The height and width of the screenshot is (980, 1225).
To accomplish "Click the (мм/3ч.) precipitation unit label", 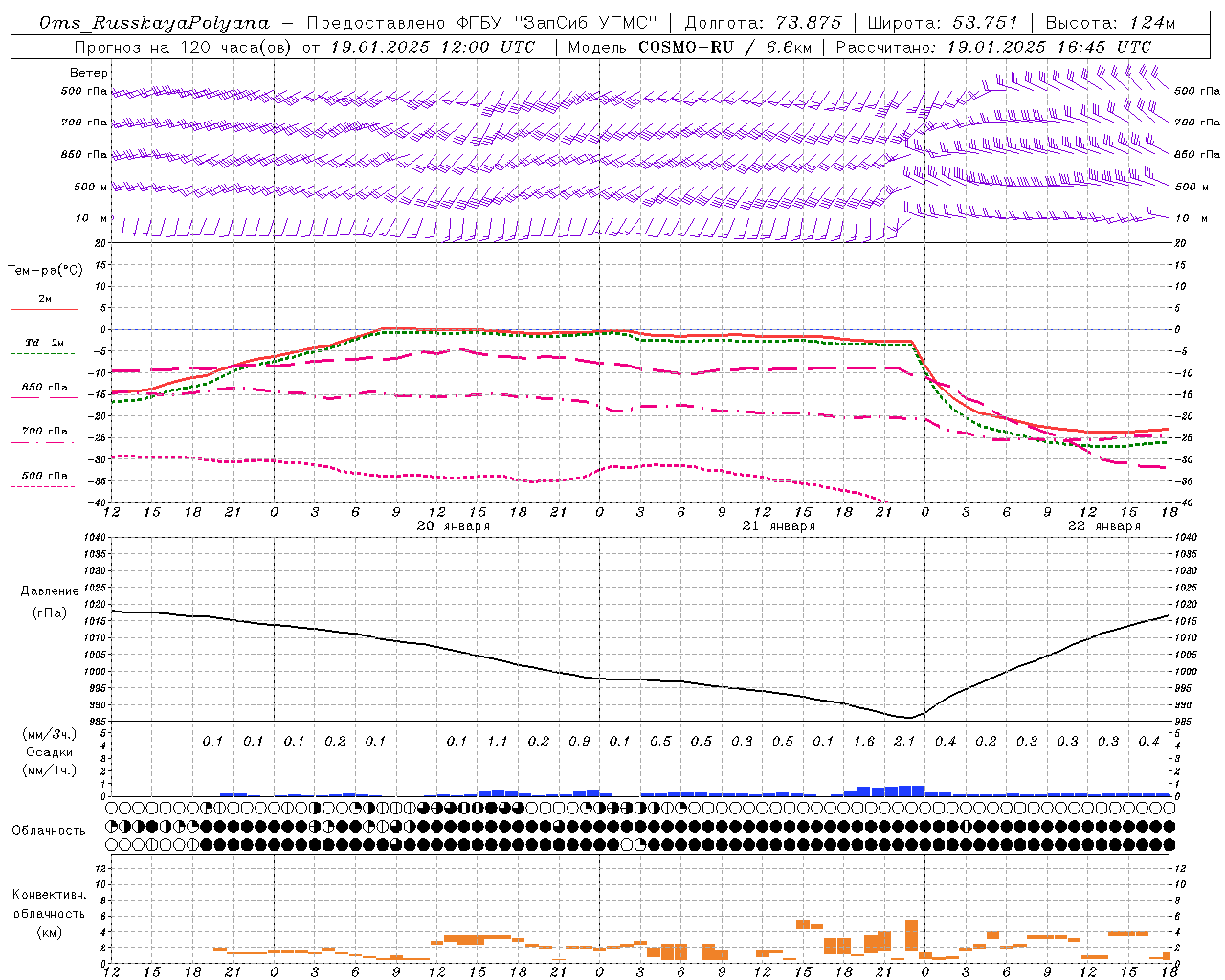I will [x=50, y=734].
